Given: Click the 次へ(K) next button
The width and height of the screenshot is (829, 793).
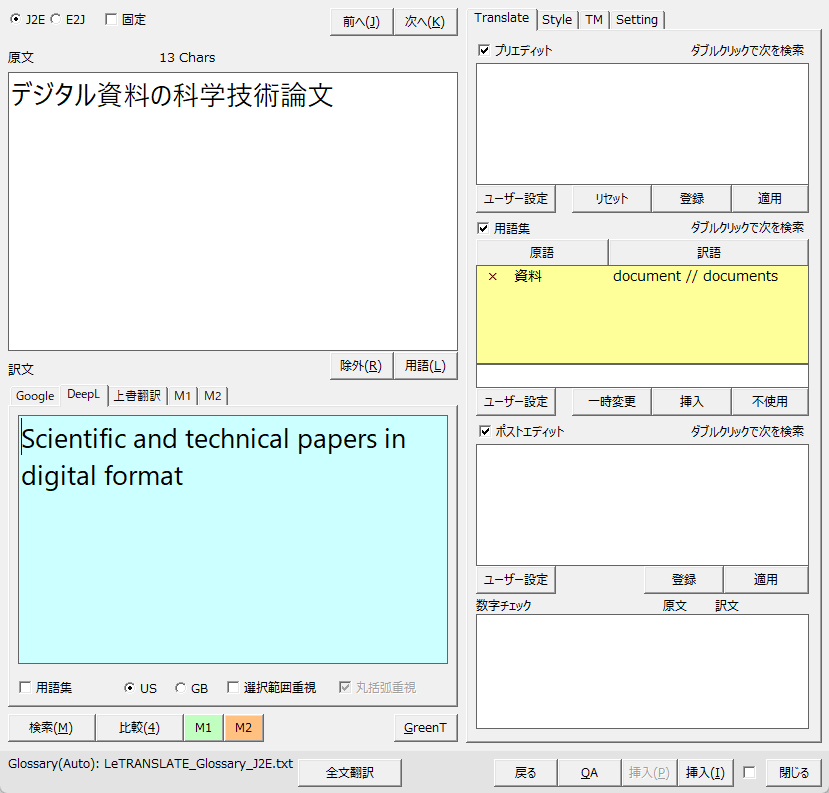Looking at the screenshot, I should coord(425,21).
